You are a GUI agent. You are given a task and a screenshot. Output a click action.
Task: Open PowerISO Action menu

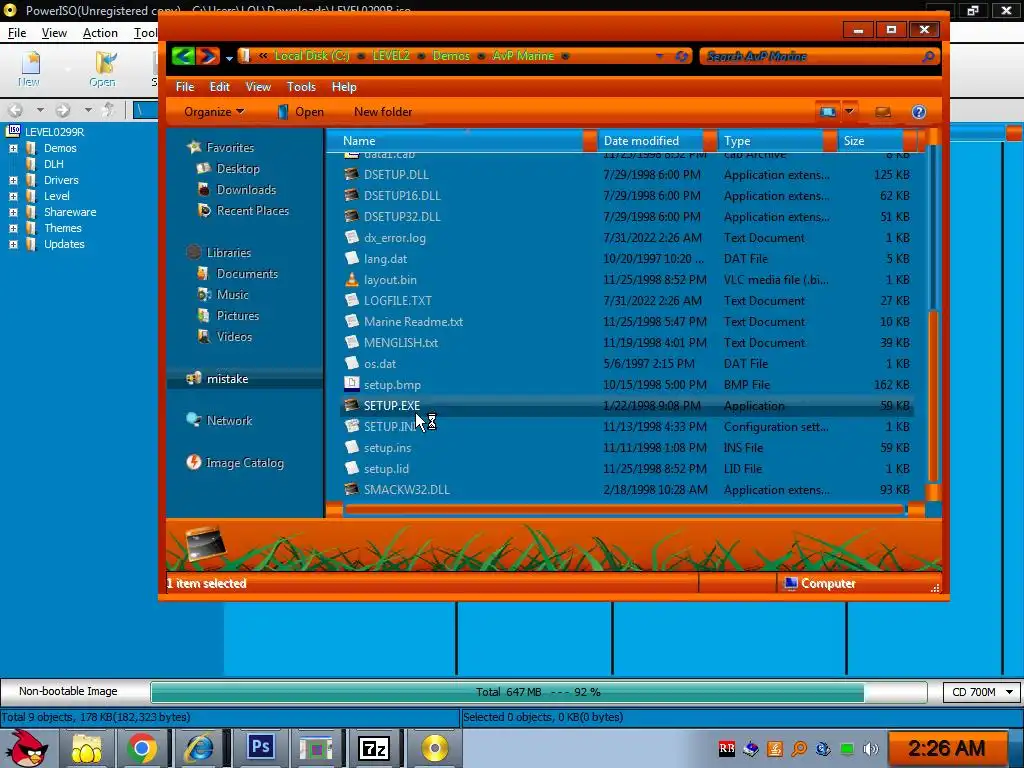pos(100,33)
